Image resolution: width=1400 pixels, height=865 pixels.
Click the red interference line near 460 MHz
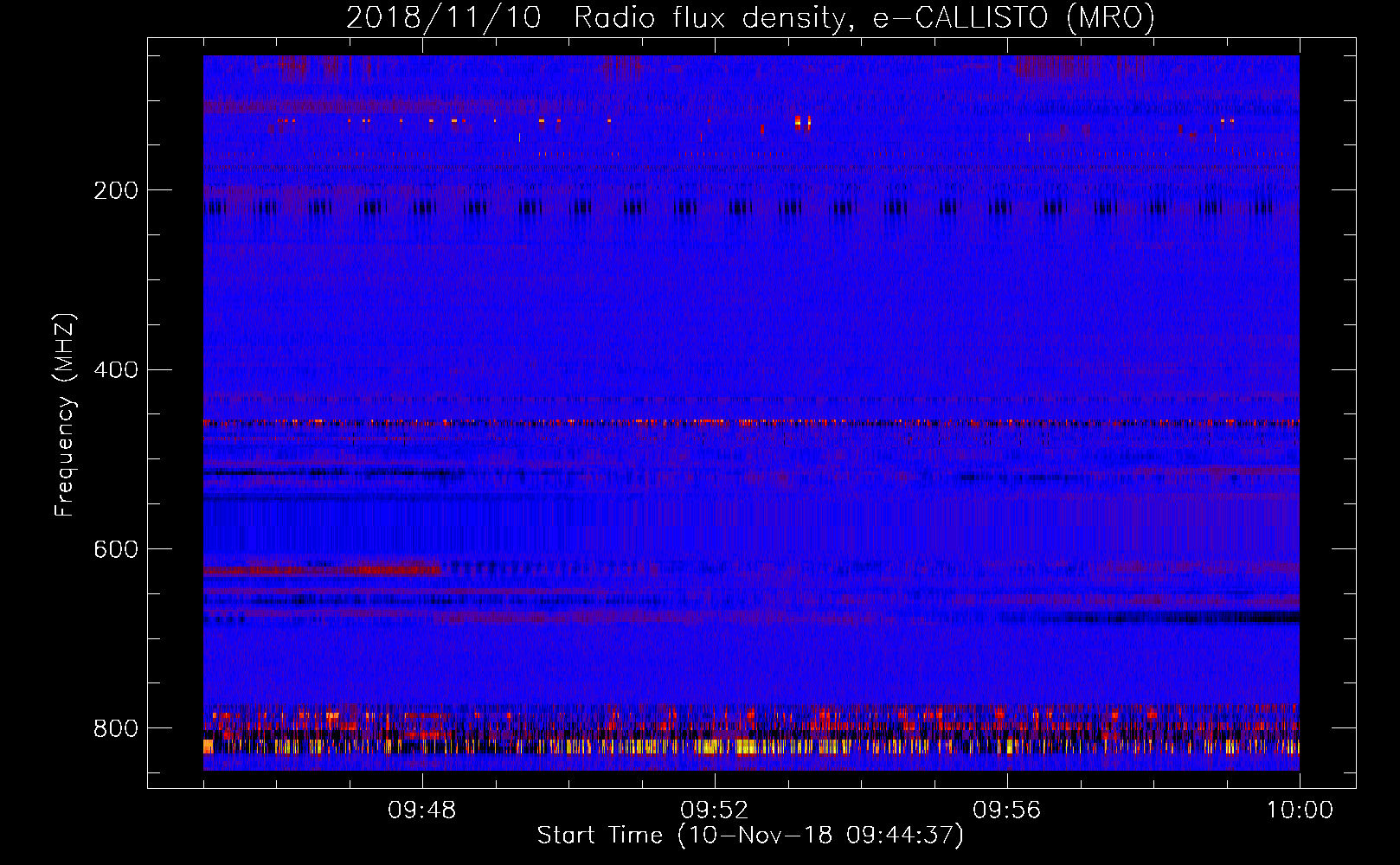pyautogui.click(x=751, y=423)
